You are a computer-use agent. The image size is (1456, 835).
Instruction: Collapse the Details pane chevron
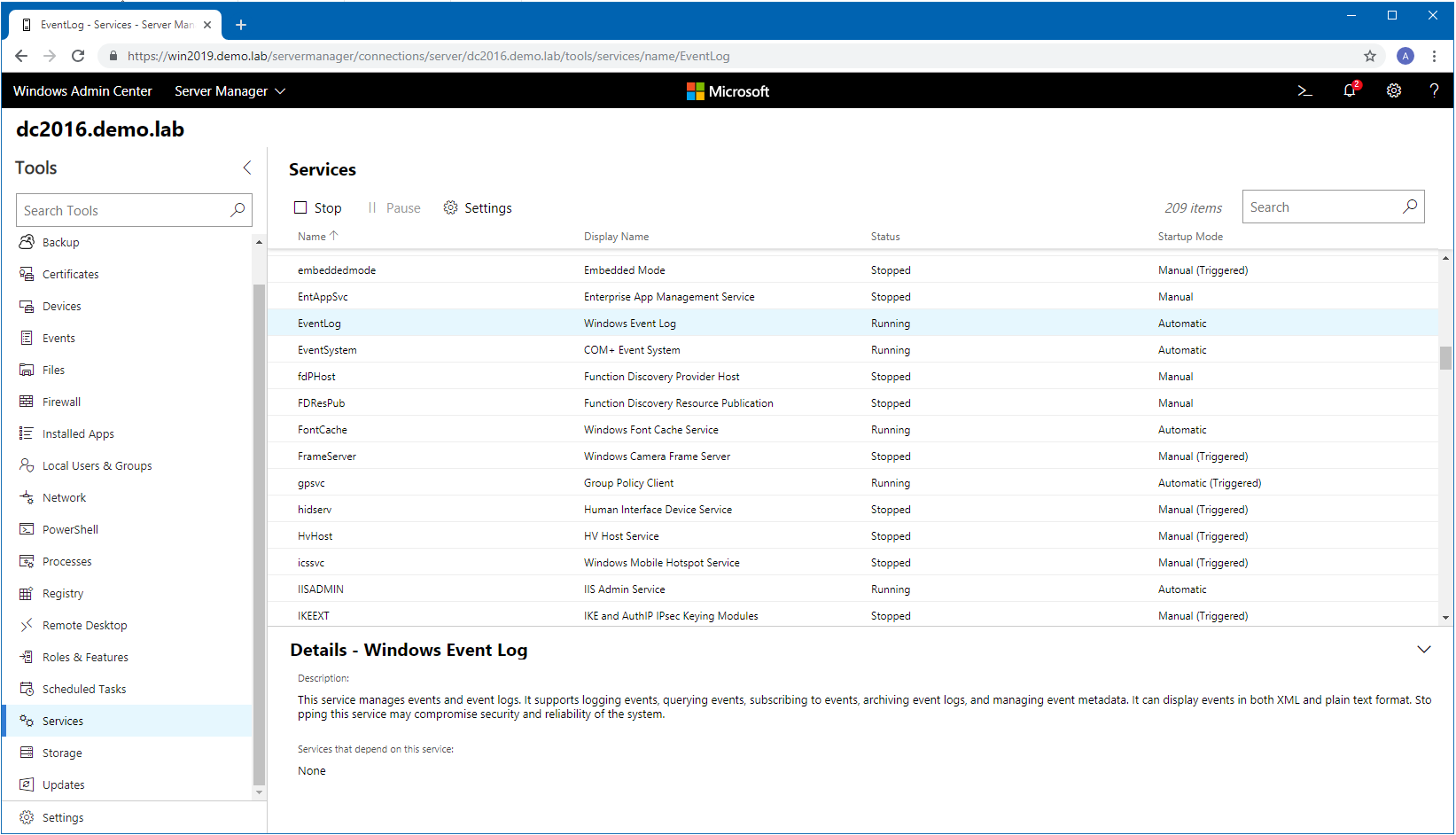1423,649
